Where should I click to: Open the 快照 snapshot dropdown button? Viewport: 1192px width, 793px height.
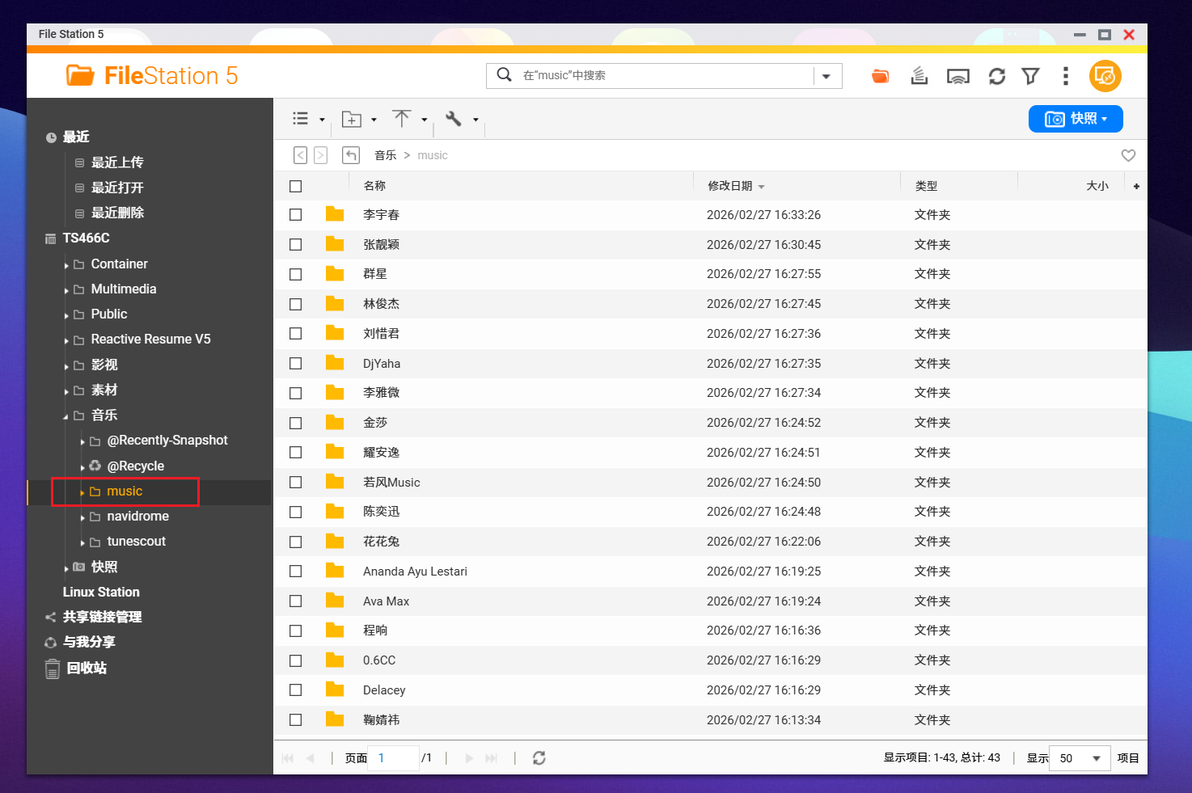pyautogui.click(x=1075, y=119)
